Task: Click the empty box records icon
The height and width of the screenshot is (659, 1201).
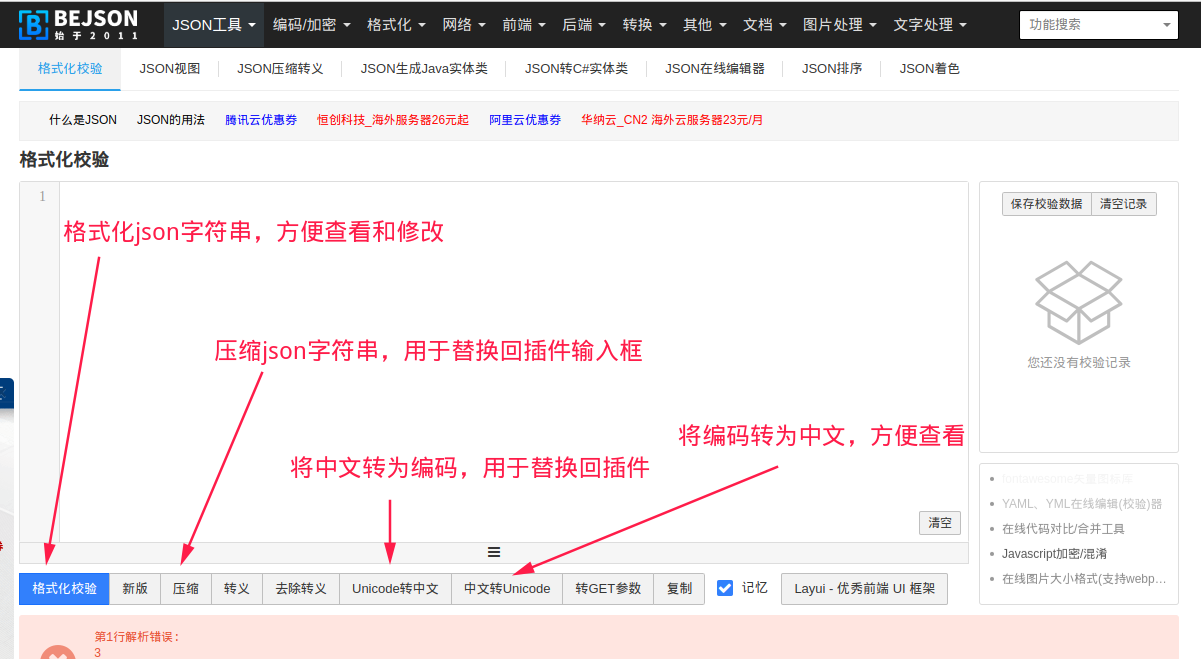Action: 1078,302
